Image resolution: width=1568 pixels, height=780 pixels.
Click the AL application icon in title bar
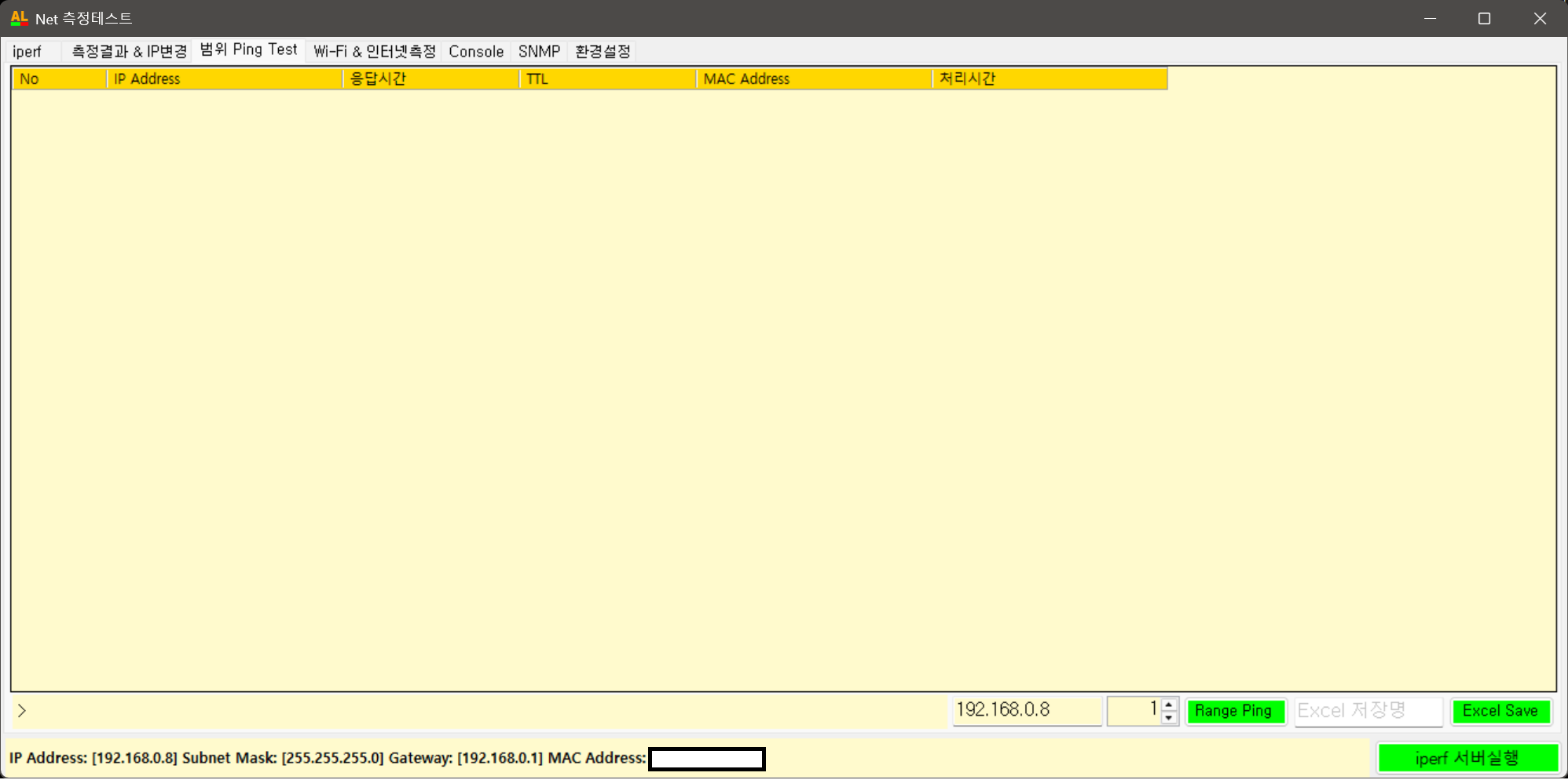pyautogui.click(x=19, y=18)
